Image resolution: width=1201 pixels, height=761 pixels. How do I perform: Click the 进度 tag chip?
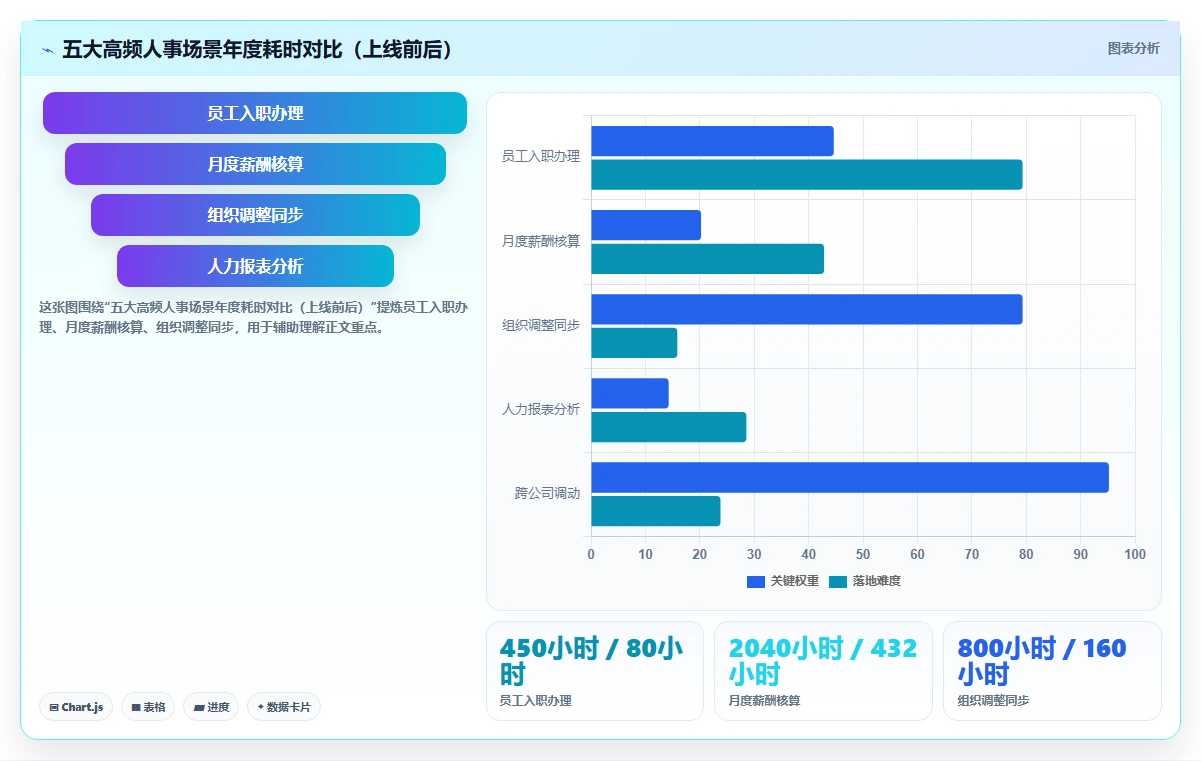tap(211, 707)
